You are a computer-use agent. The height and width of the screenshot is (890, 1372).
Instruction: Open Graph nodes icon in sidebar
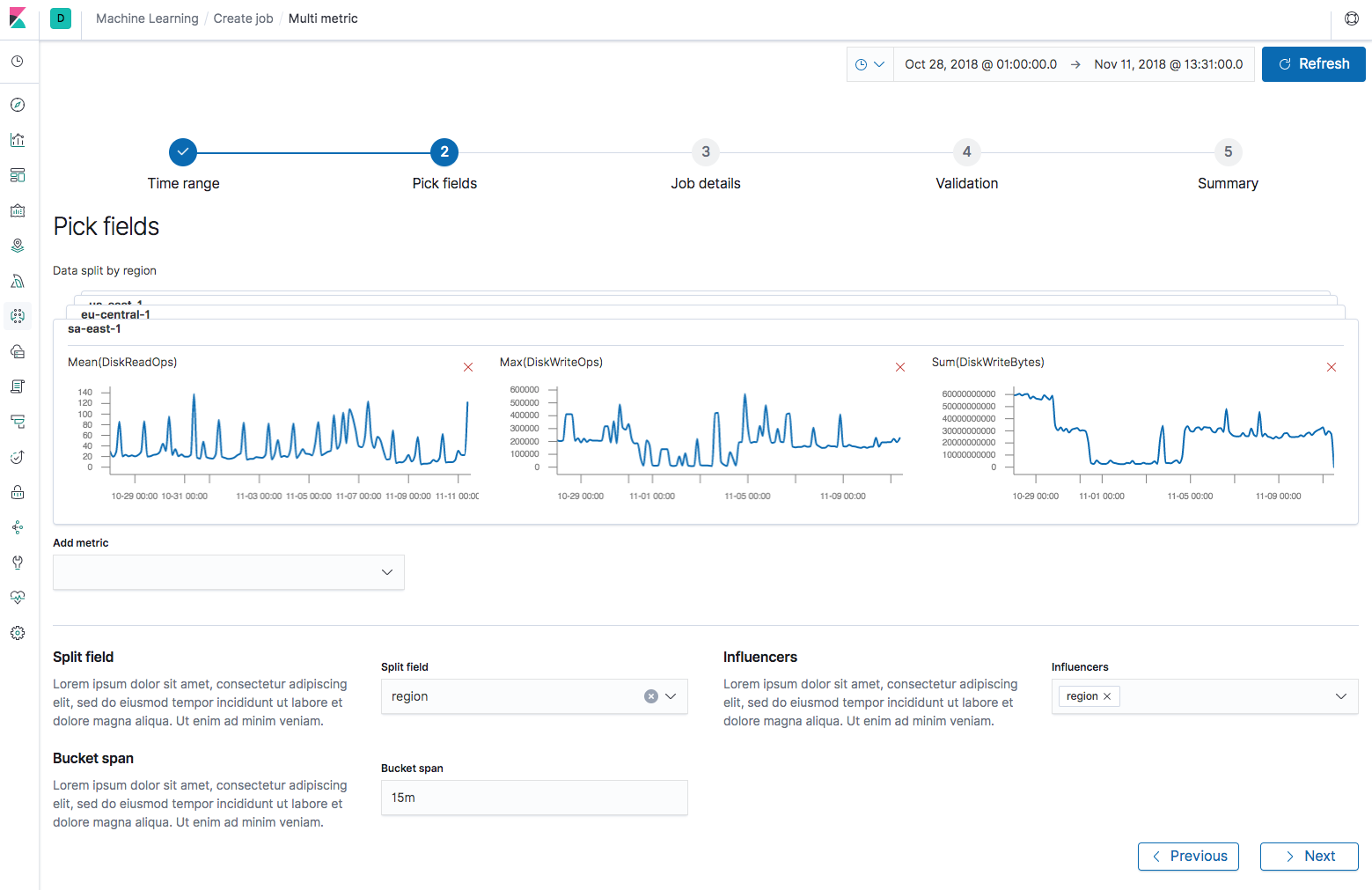click(x=18, y=527)
